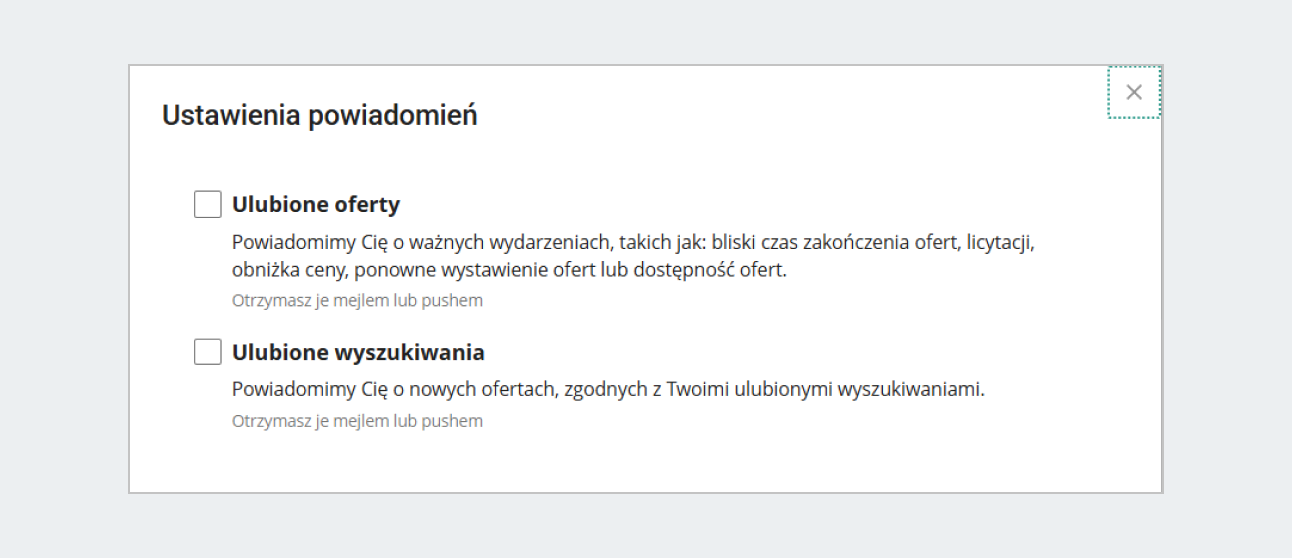Viewport: 1292px width, 558px height.
Task: Click 'Otrzymasz je mejlem lub pushem' under Ulubione wyszukiwania
Action: [357, 421]
